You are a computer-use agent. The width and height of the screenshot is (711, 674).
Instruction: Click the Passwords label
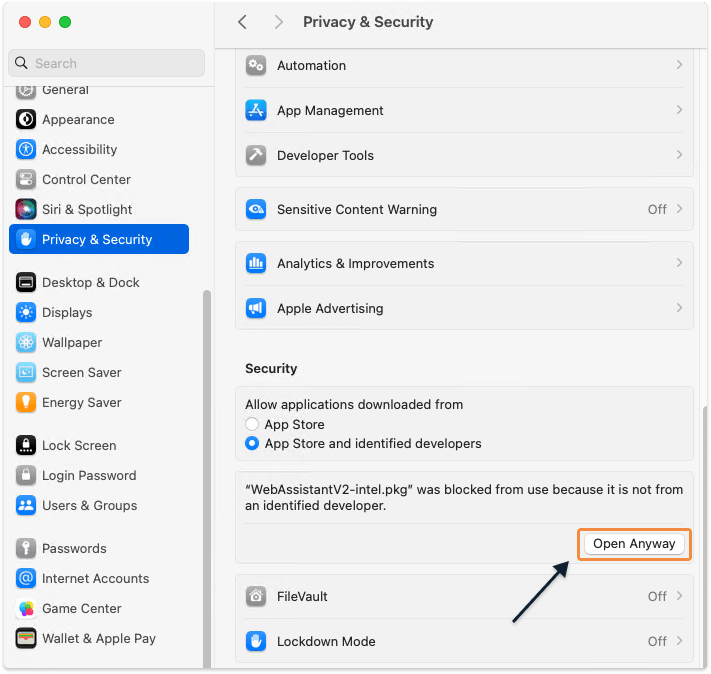[74, 548]
